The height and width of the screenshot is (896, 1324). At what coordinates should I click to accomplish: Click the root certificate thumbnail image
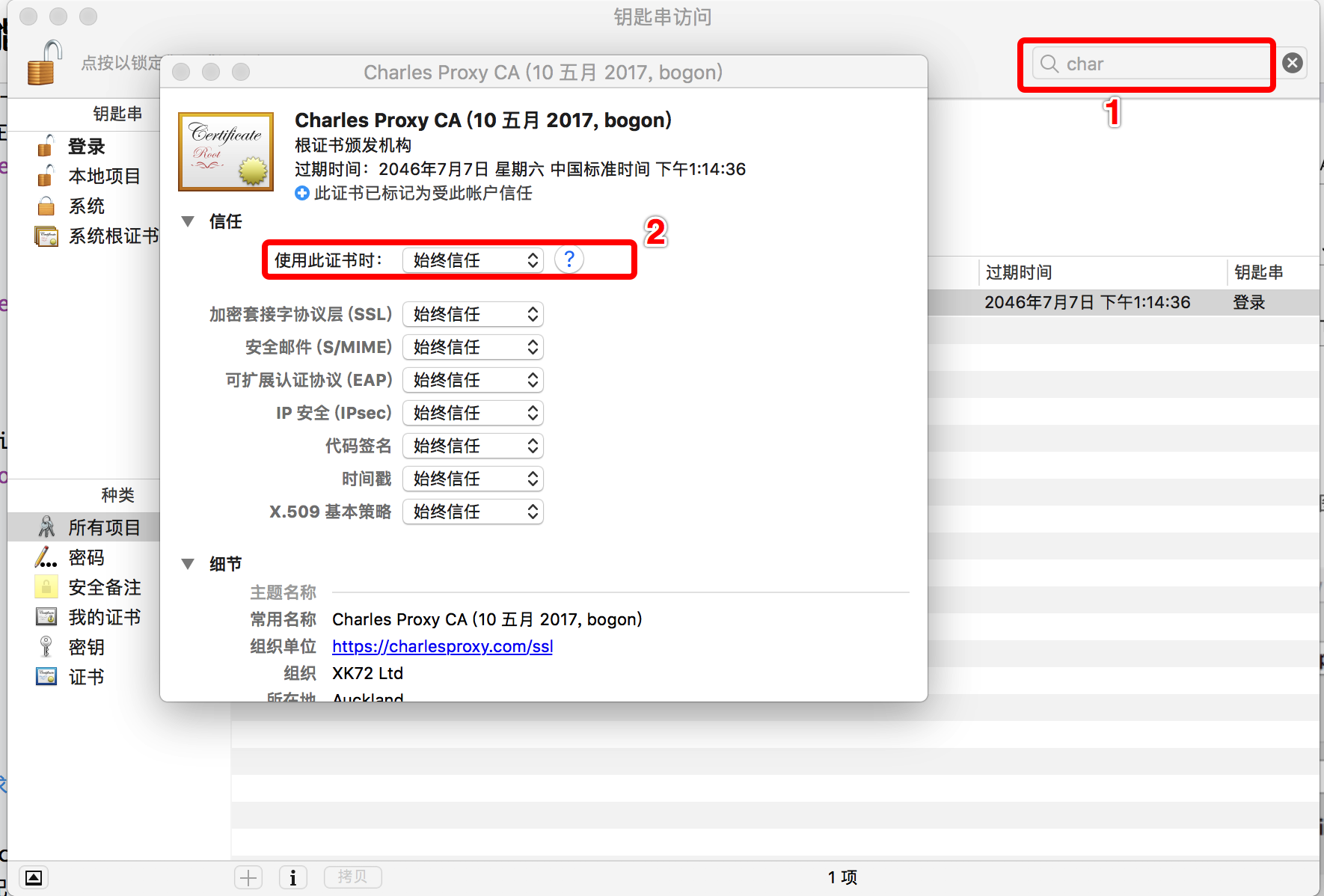(226, 152)
